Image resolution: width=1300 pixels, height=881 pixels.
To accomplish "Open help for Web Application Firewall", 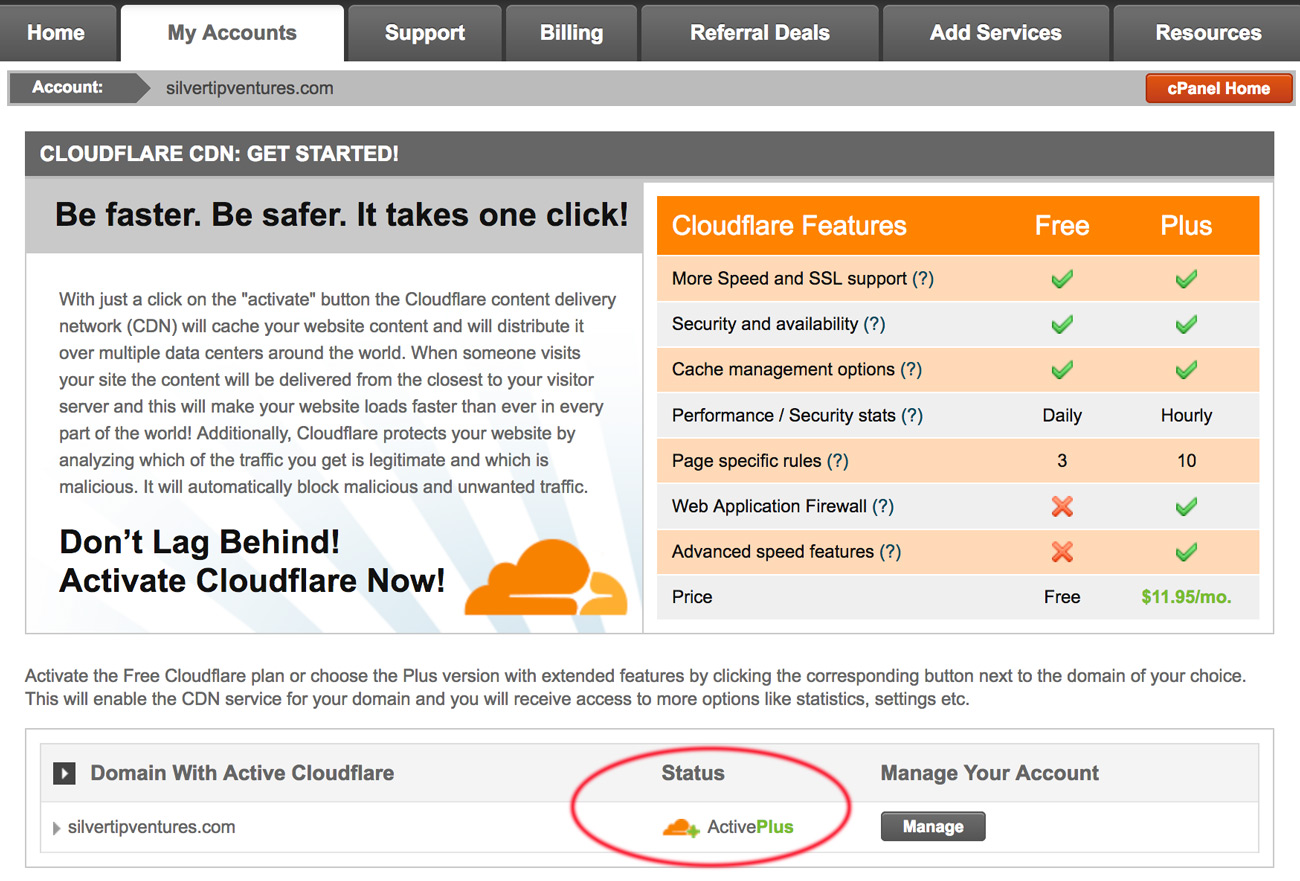I will 883,506.
